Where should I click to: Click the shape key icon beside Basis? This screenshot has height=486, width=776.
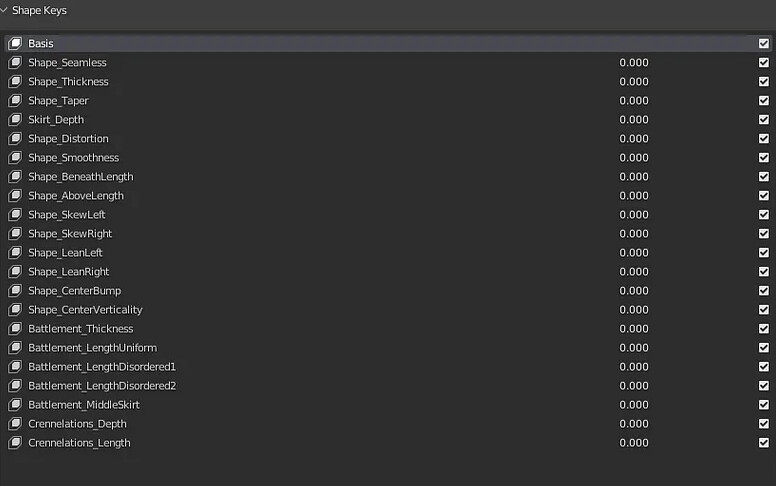(x=15, y=44)
